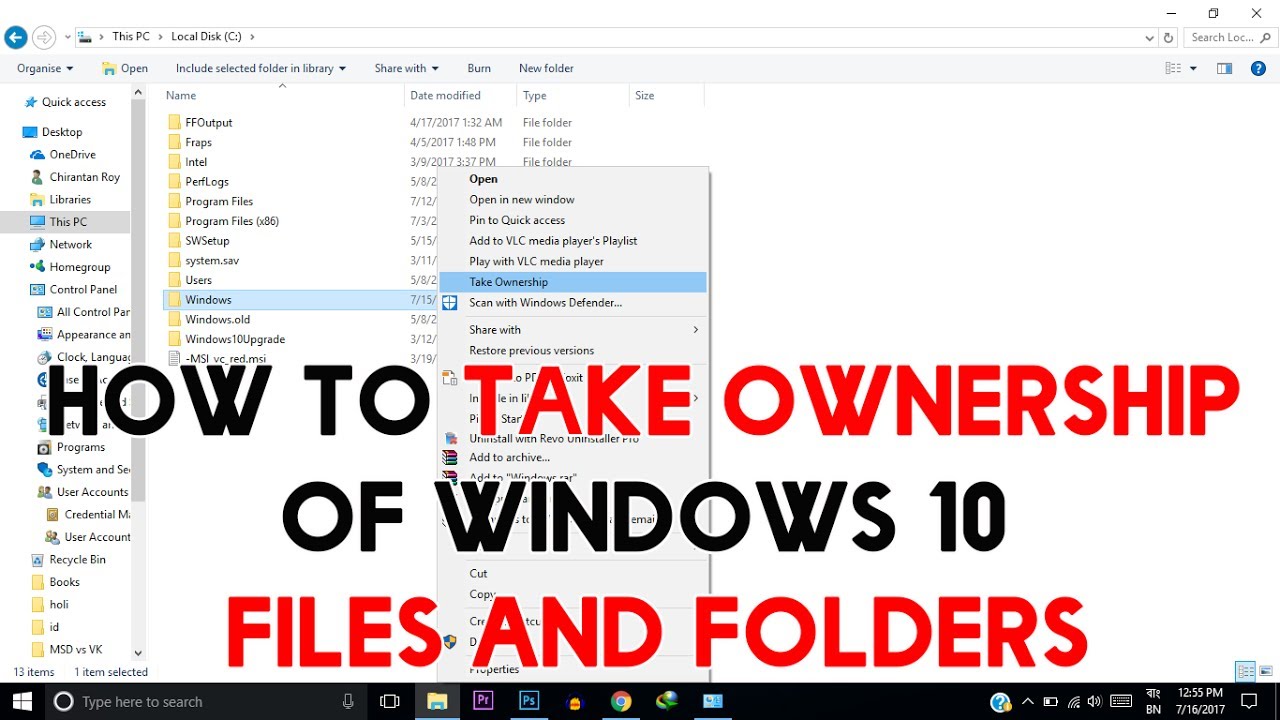Open Control Panel in navigation pane
Screen dimensions: 1280x720
[x=83, y=289]
